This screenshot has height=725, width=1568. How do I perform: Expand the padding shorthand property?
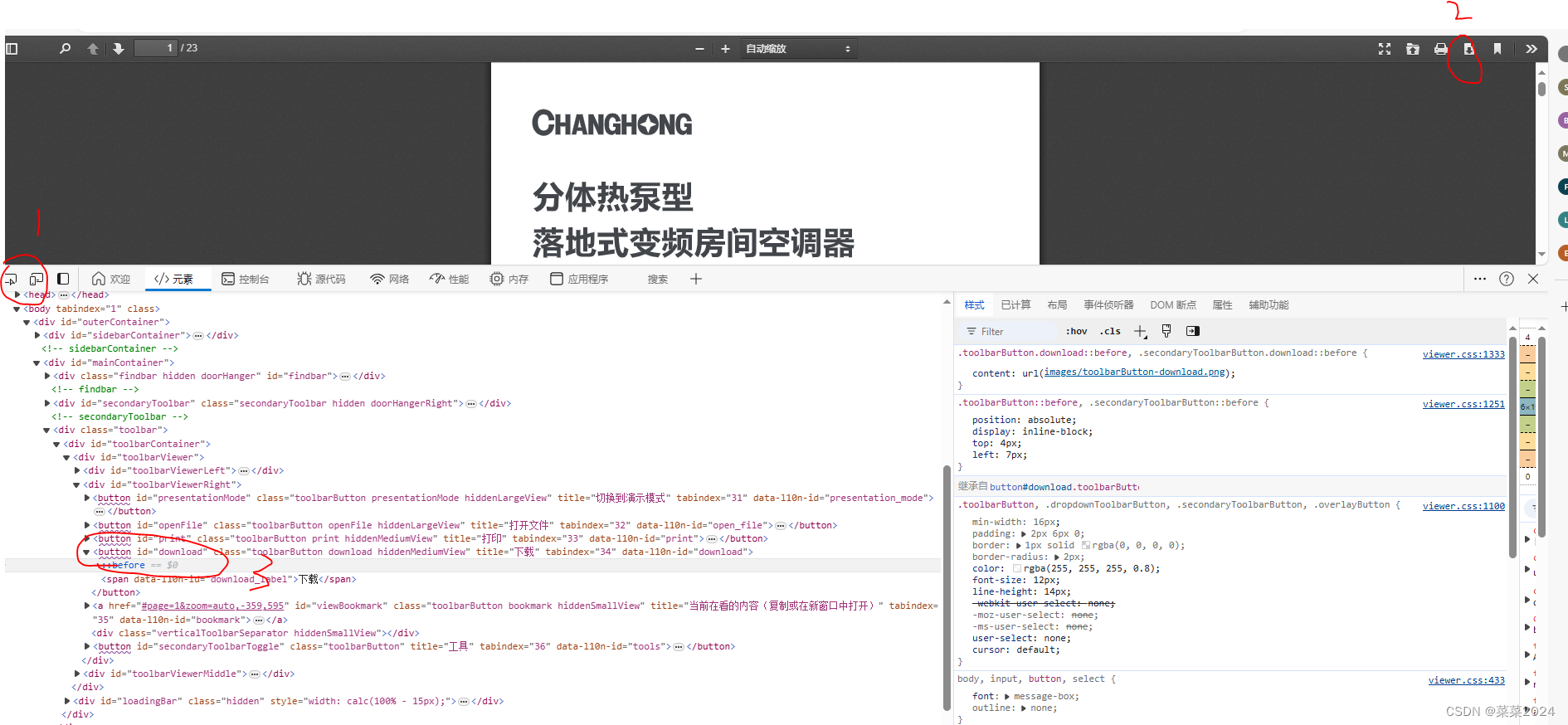point(1025,534)
